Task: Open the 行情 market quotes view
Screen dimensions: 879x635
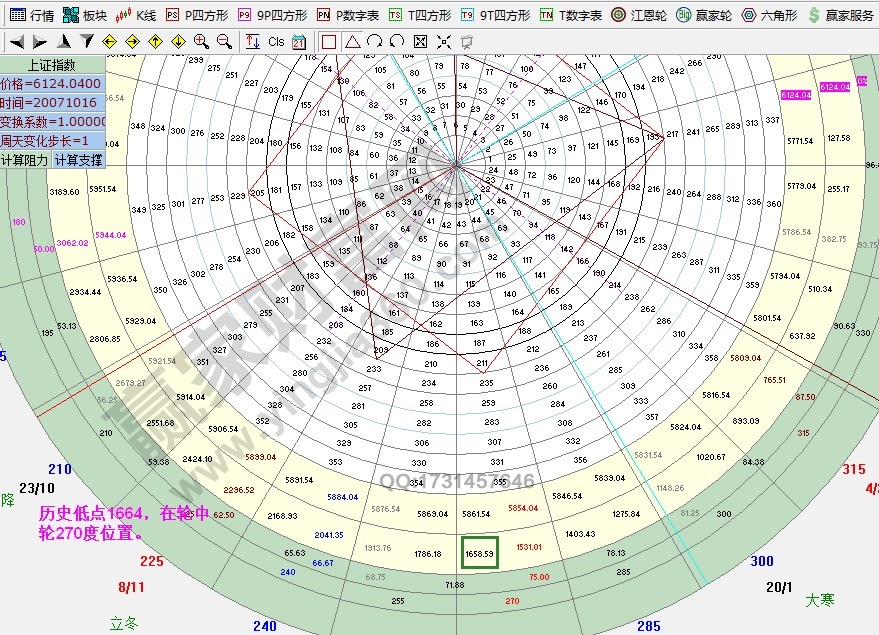Action: click(31, 15)
